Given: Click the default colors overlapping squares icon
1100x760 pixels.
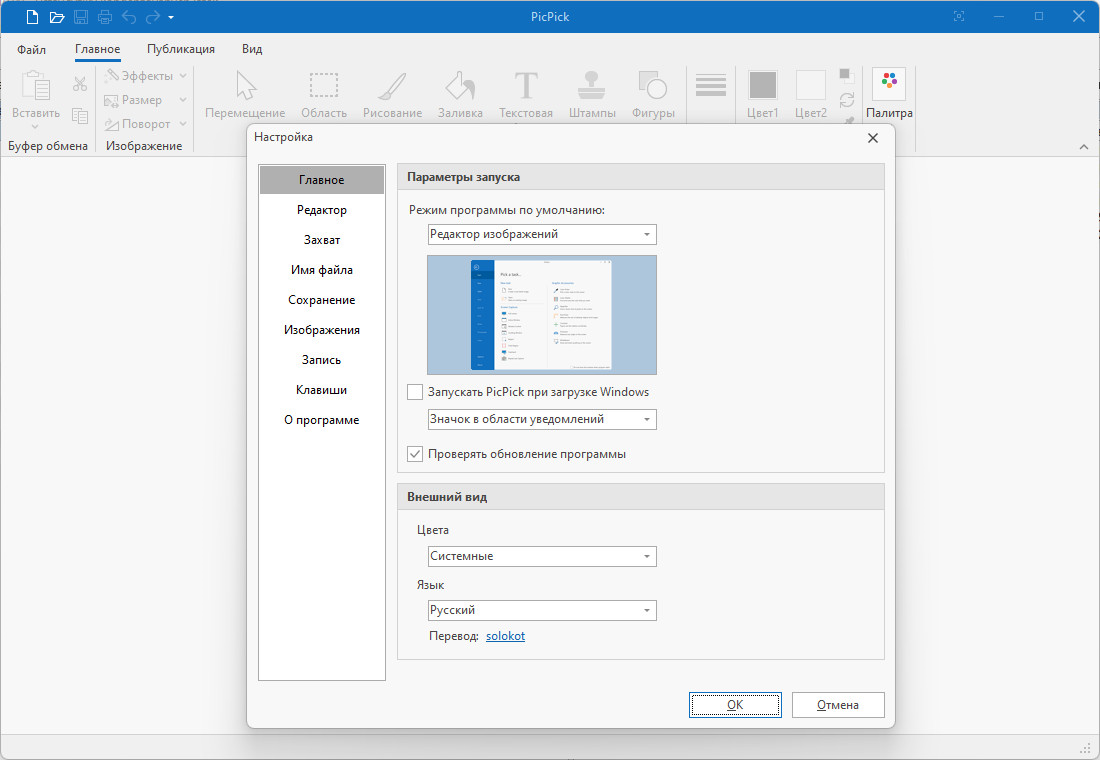Looking at the screenshot, I should click(847, 75).
